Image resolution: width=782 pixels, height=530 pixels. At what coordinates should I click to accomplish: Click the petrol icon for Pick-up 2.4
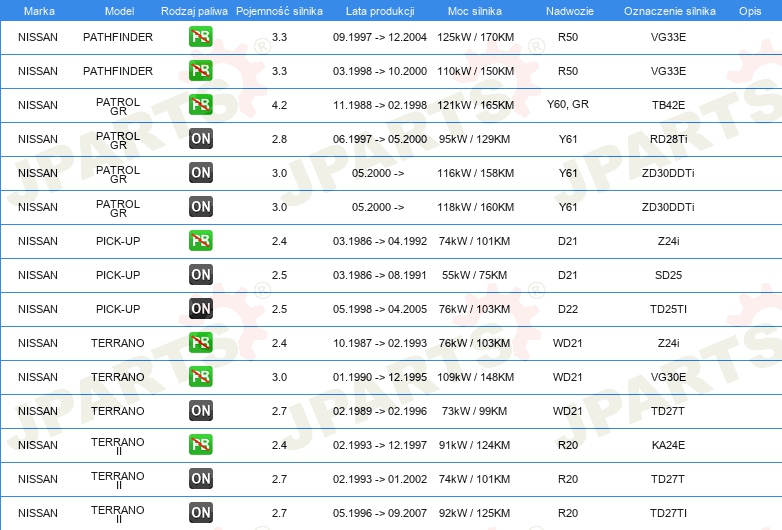click(200, 241)
